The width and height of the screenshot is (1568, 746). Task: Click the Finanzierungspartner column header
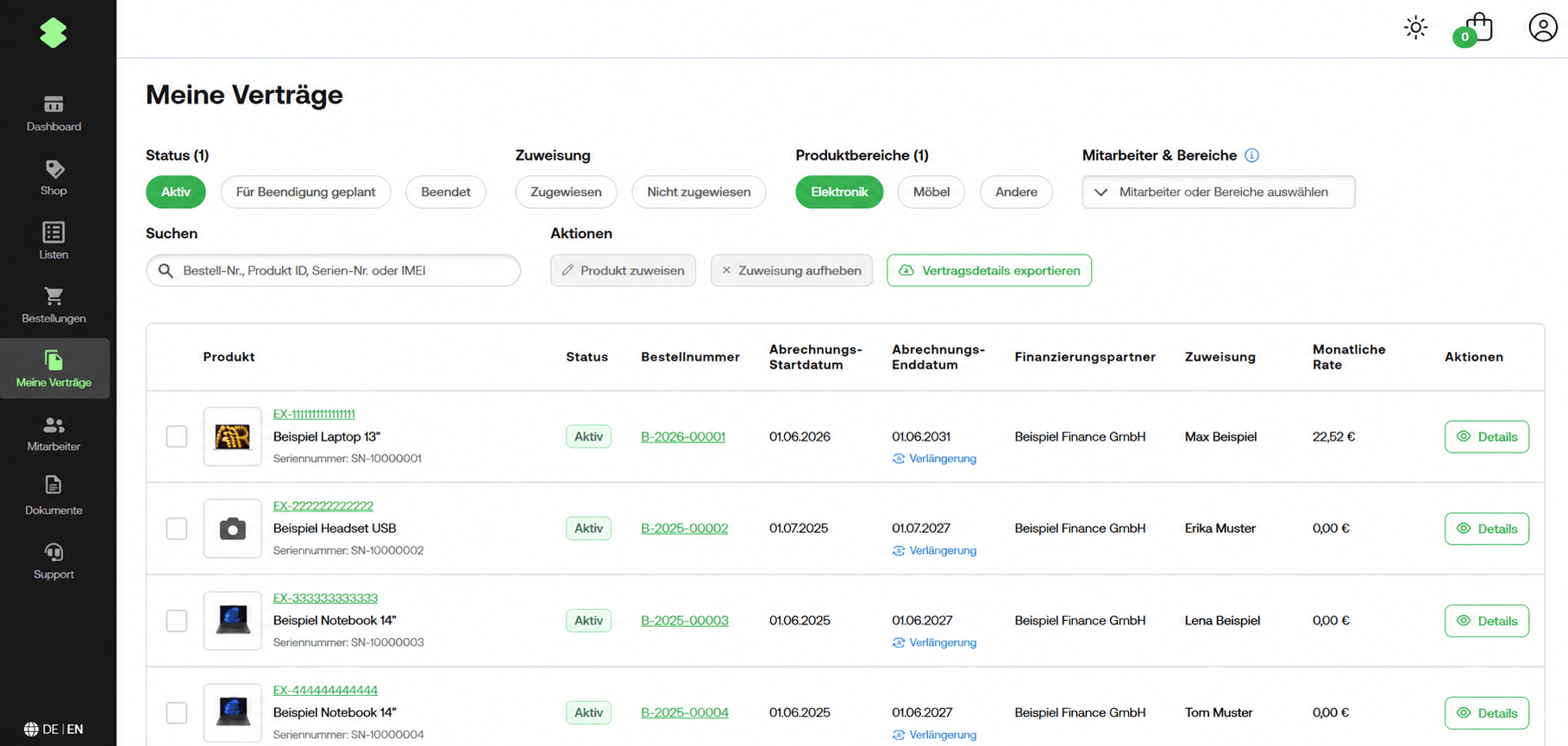point(1085,357)
